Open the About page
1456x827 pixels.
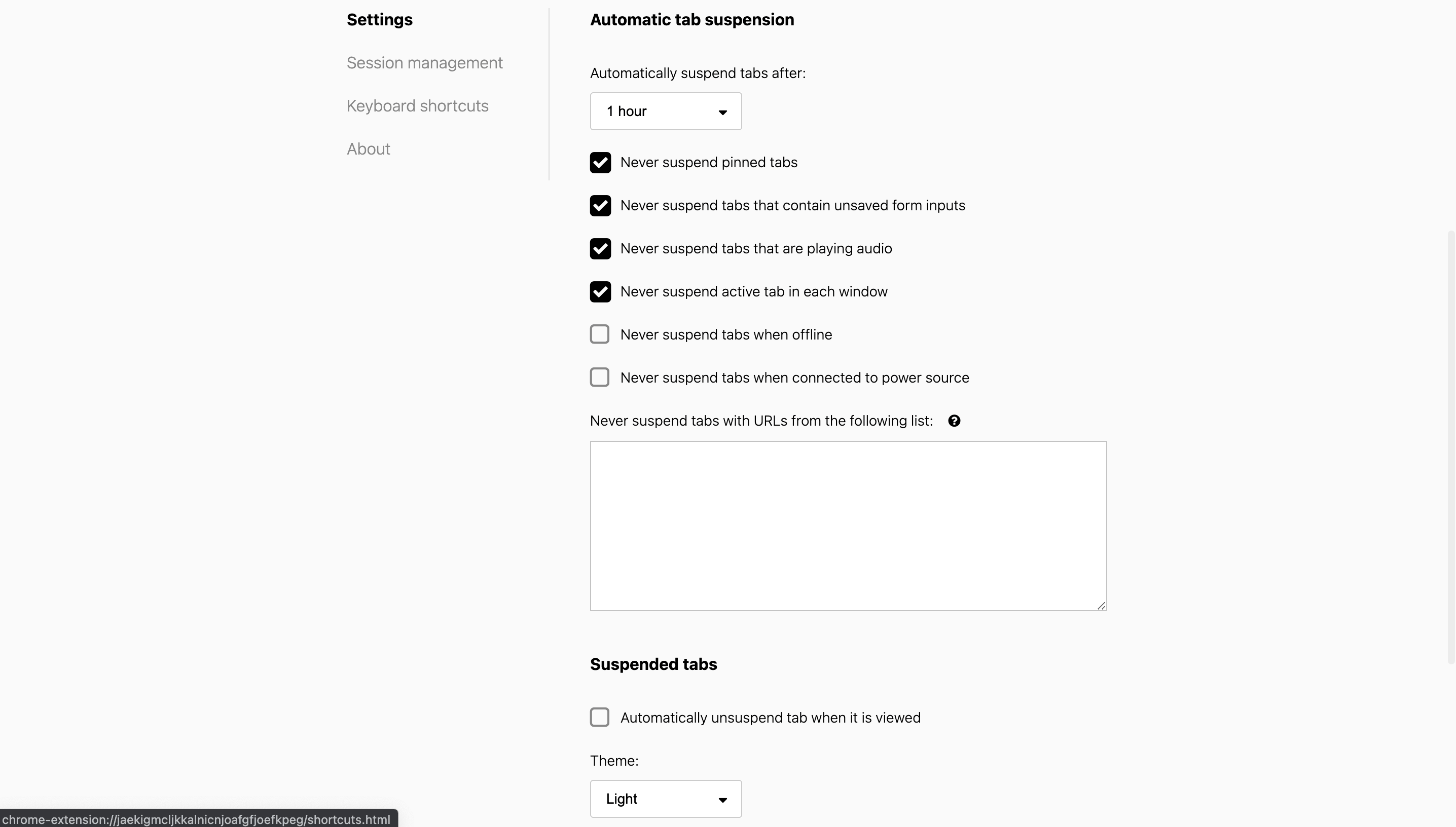click(x=368, y=149)
